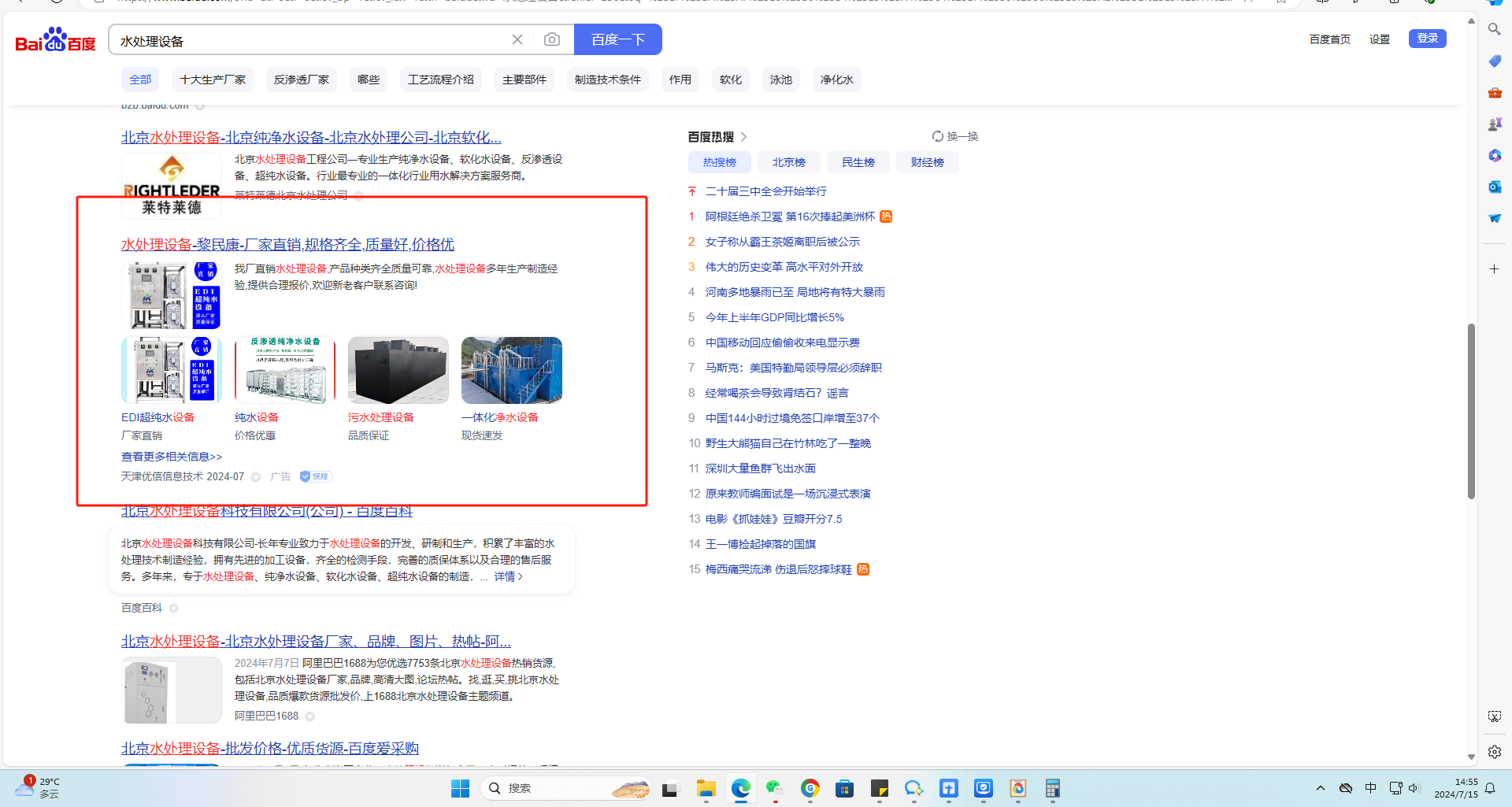1512x807 pixels.
Task: Refresh hot searches with 换一换
Action: (955, 136)
